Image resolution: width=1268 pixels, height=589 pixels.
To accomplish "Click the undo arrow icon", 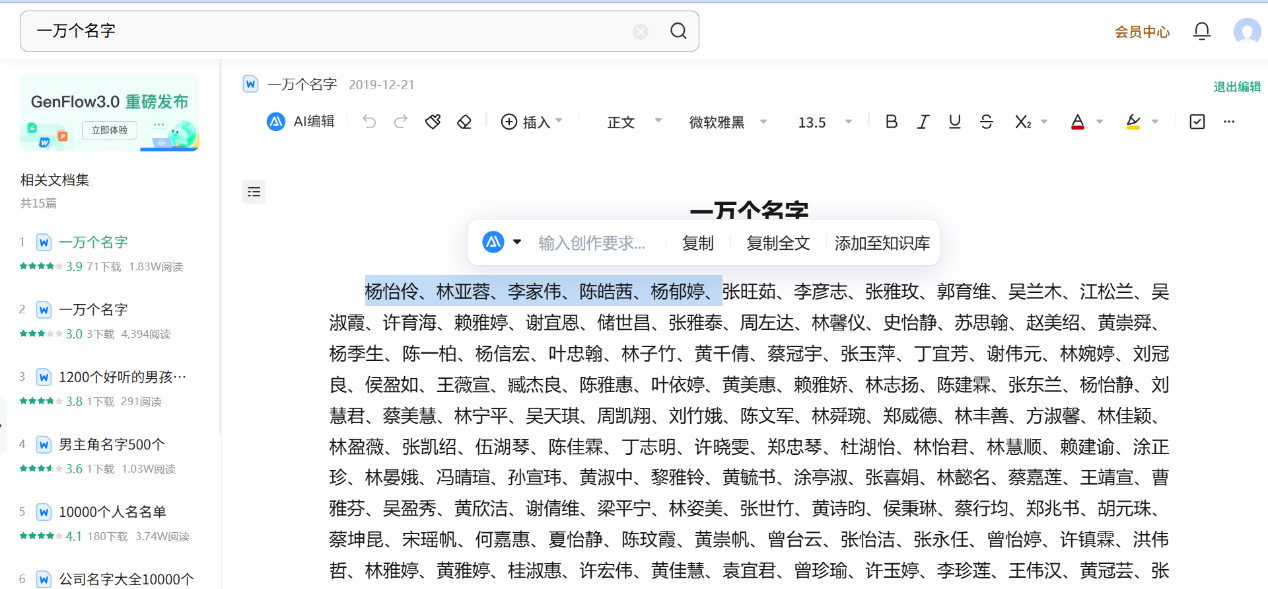I will pyautogui.click(x=370, y=122).
